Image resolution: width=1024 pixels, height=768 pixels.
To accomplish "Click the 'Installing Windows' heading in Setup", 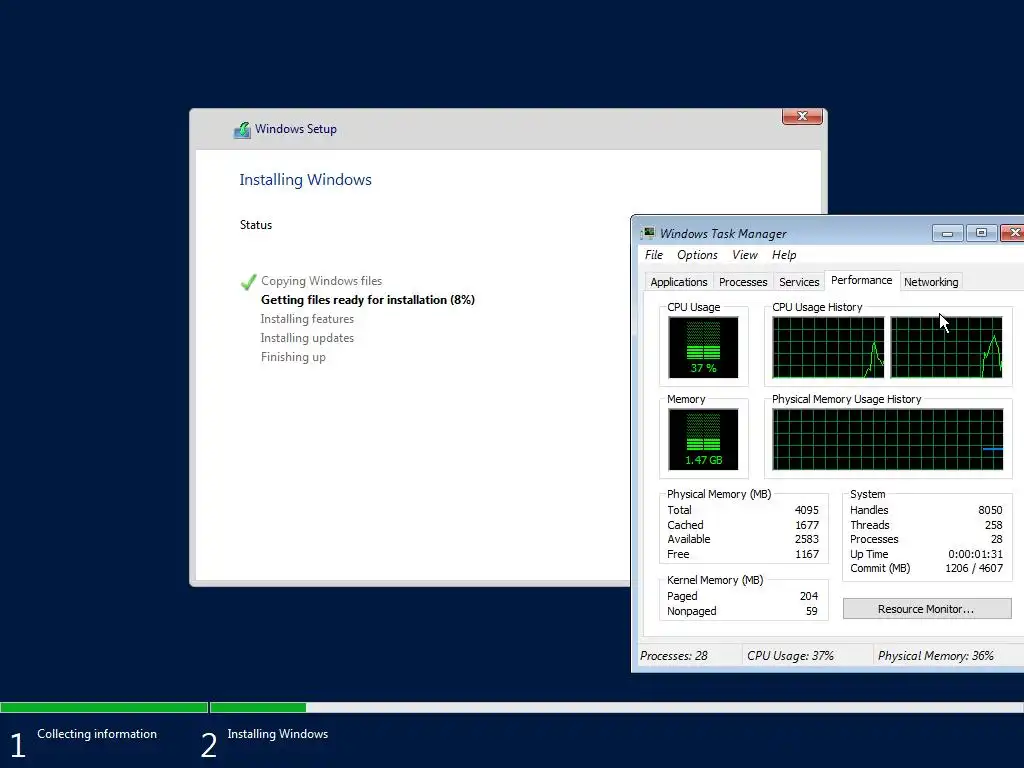I will pos(305,180).
